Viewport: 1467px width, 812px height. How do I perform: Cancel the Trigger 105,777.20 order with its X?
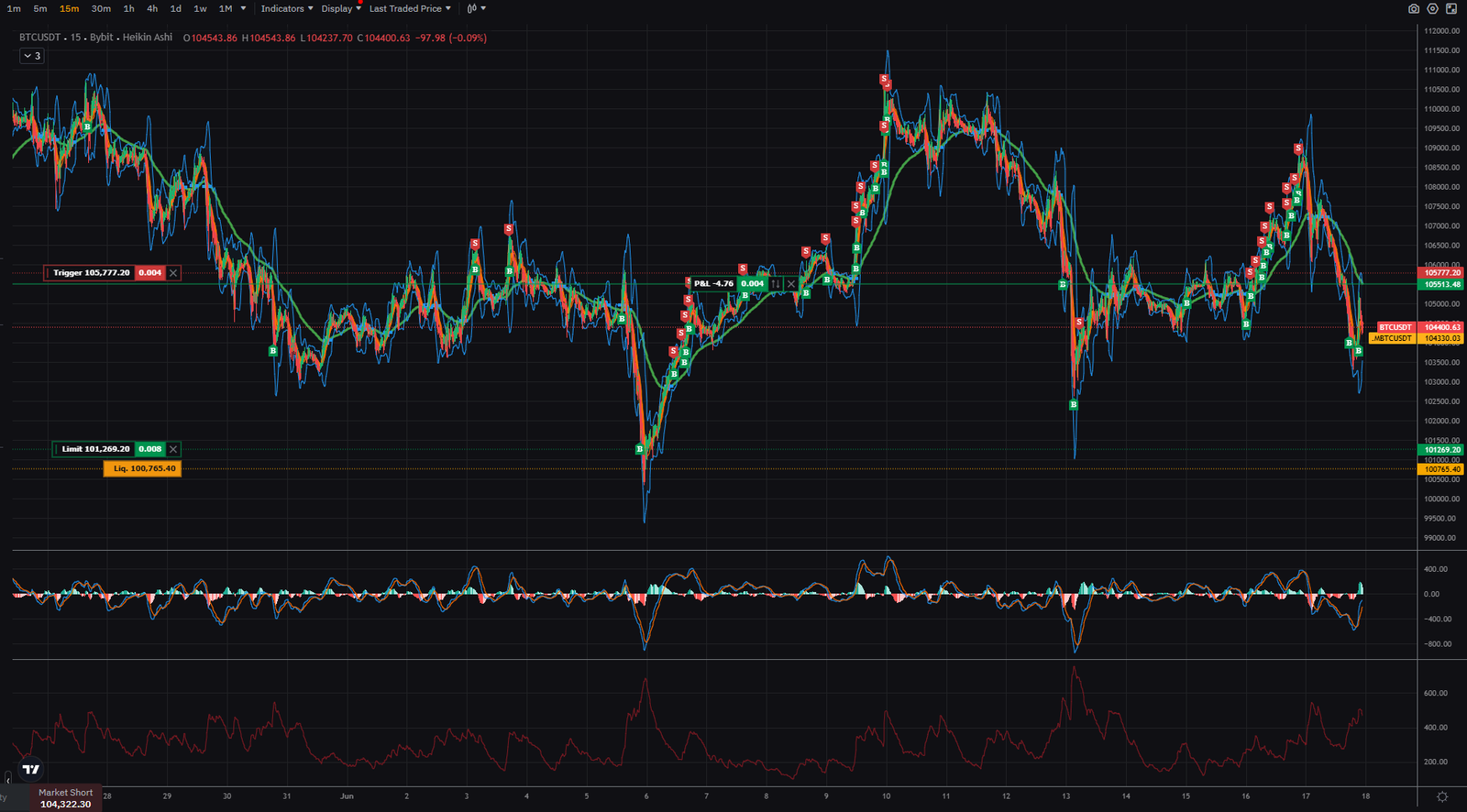(x=173, y=273)
